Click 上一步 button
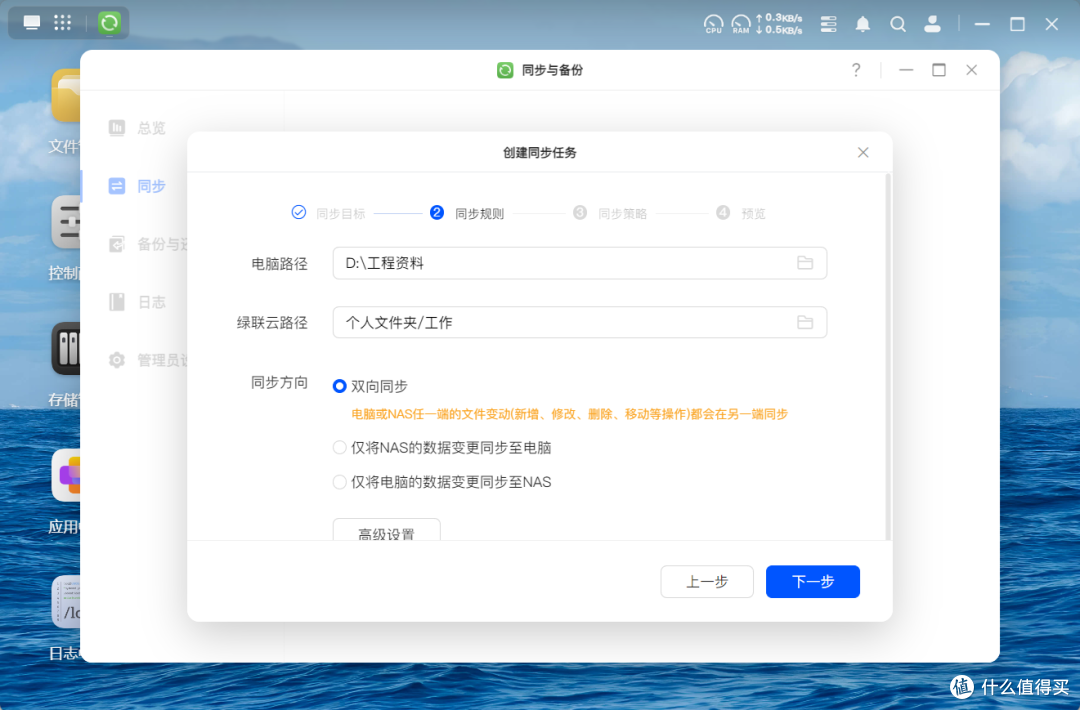The width and height of the screenshot is (1080, 710). (707, 582)
